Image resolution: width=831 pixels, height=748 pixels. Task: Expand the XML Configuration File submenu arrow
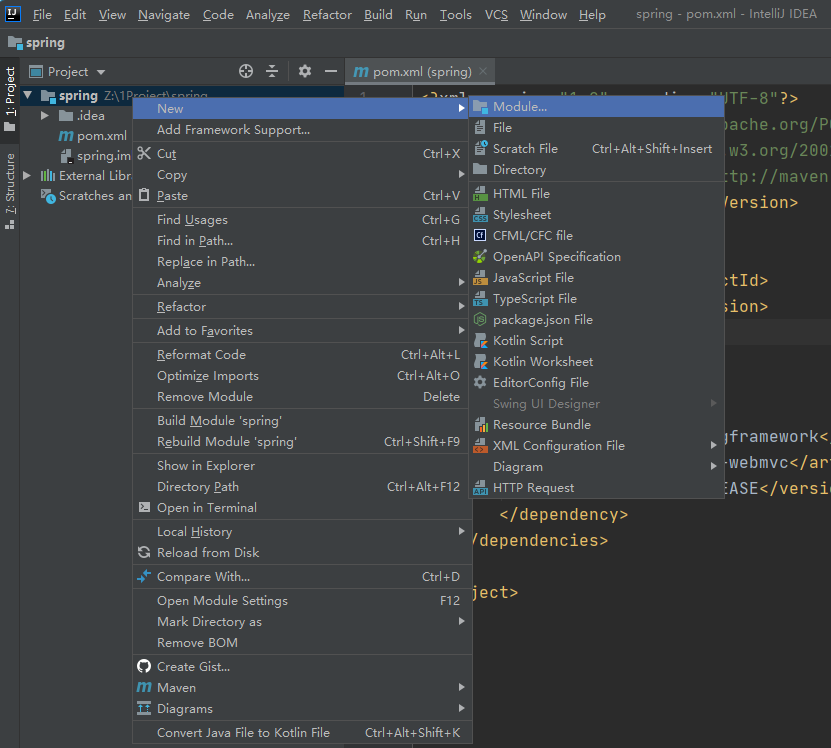click(714, 446)
